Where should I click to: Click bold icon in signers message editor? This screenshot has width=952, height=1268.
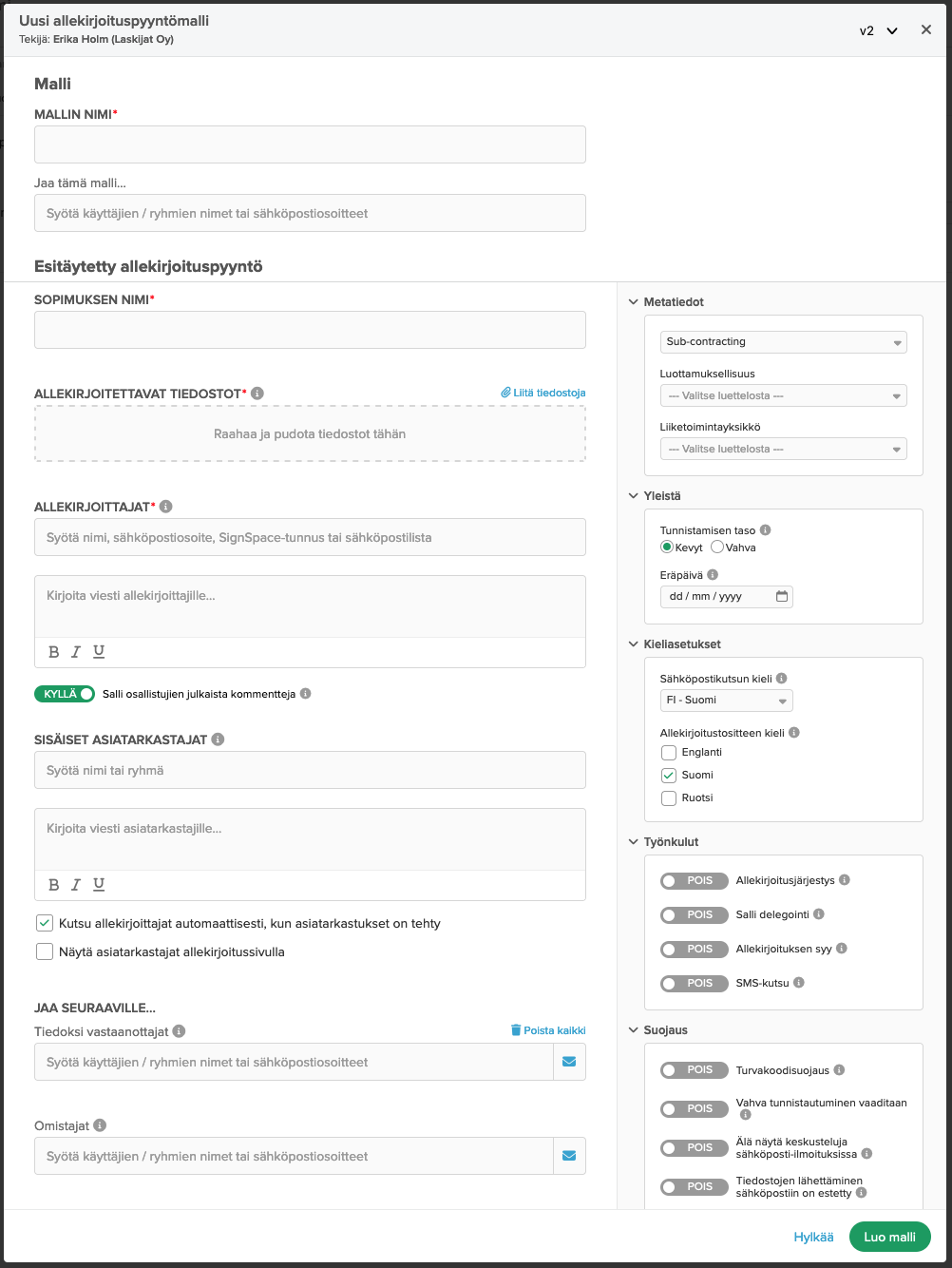(54, 652)
